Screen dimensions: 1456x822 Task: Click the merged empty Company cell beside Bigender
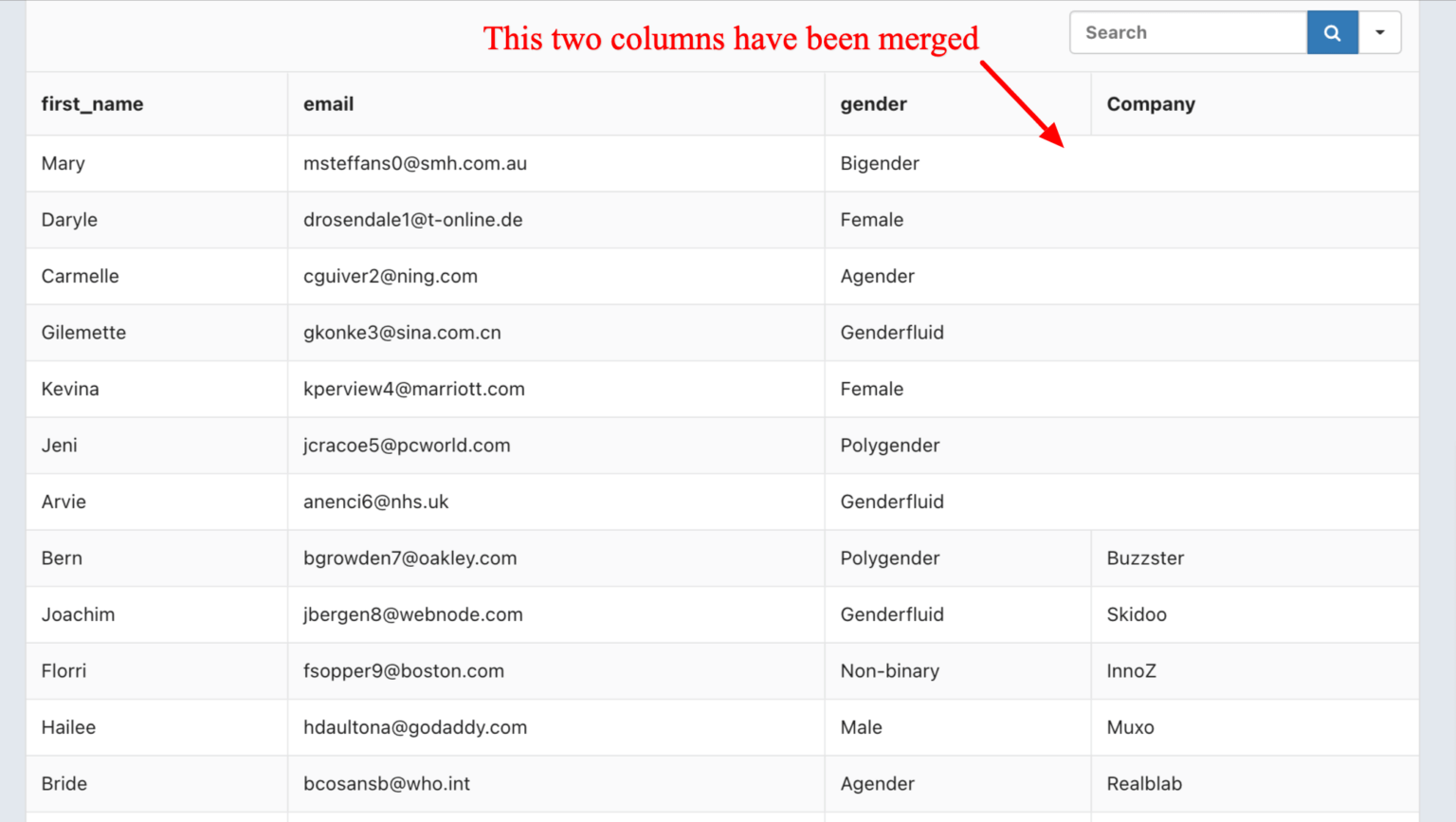1232,163
